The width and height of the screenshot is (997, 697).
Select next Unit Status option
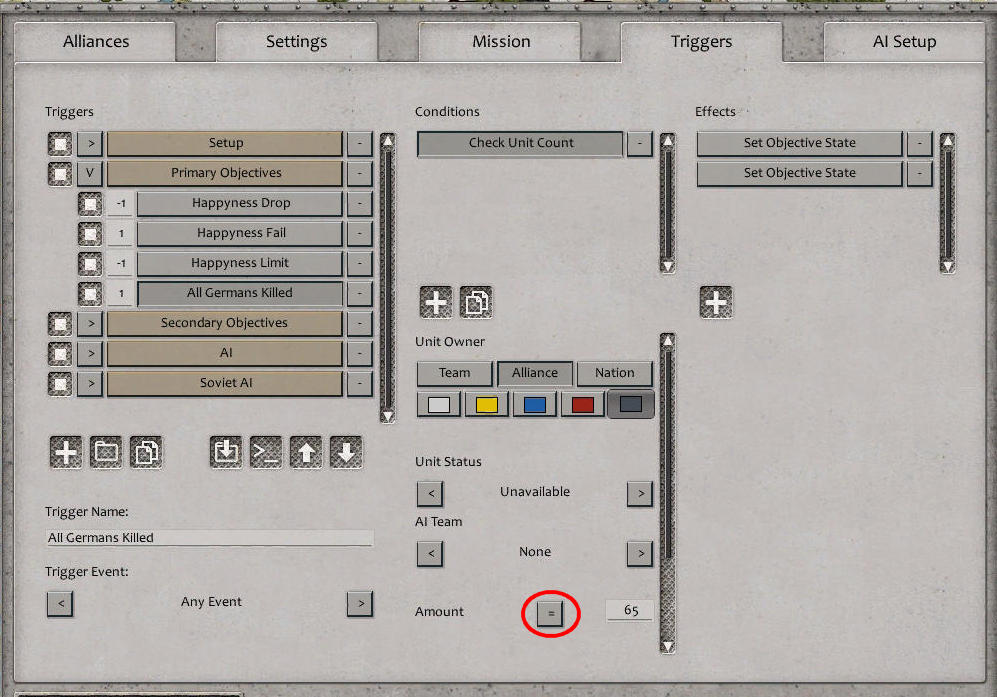640,493
